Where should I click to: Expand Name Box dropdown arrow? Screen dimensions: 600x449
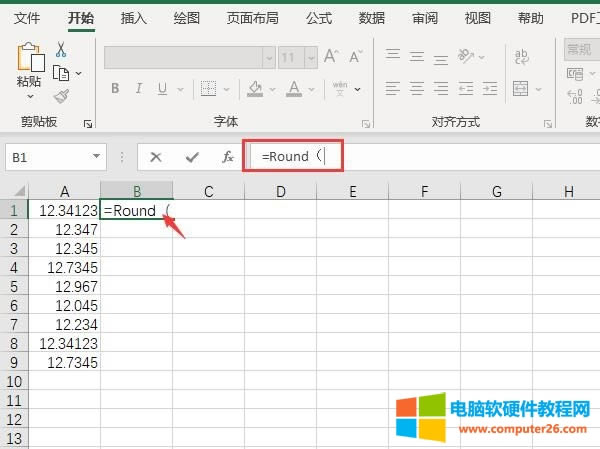click(96, 156)
